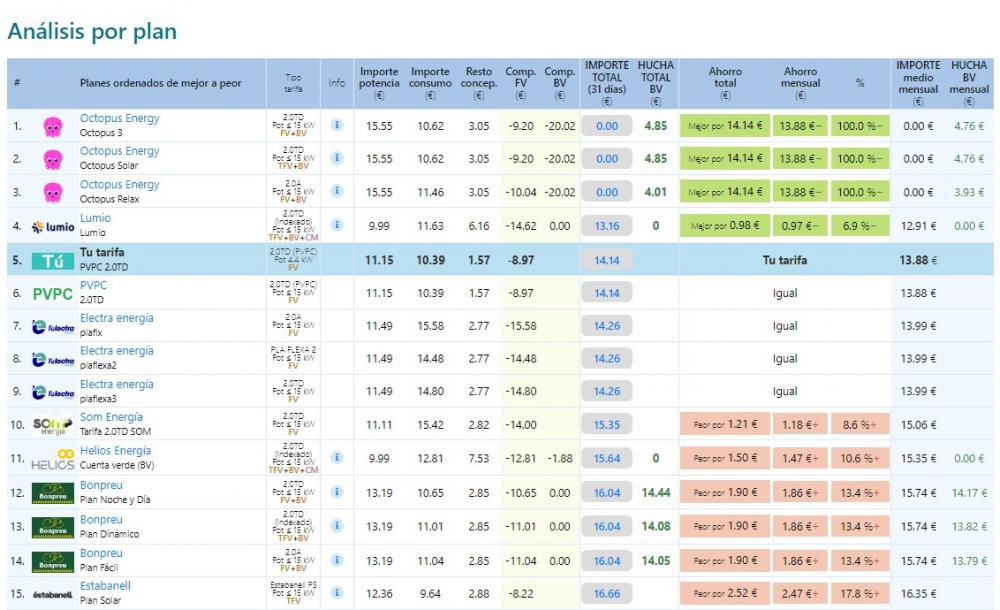Click the info icon on Octopus Solar row
This screenshot has width=1000, height=610.
pos(337,158)
